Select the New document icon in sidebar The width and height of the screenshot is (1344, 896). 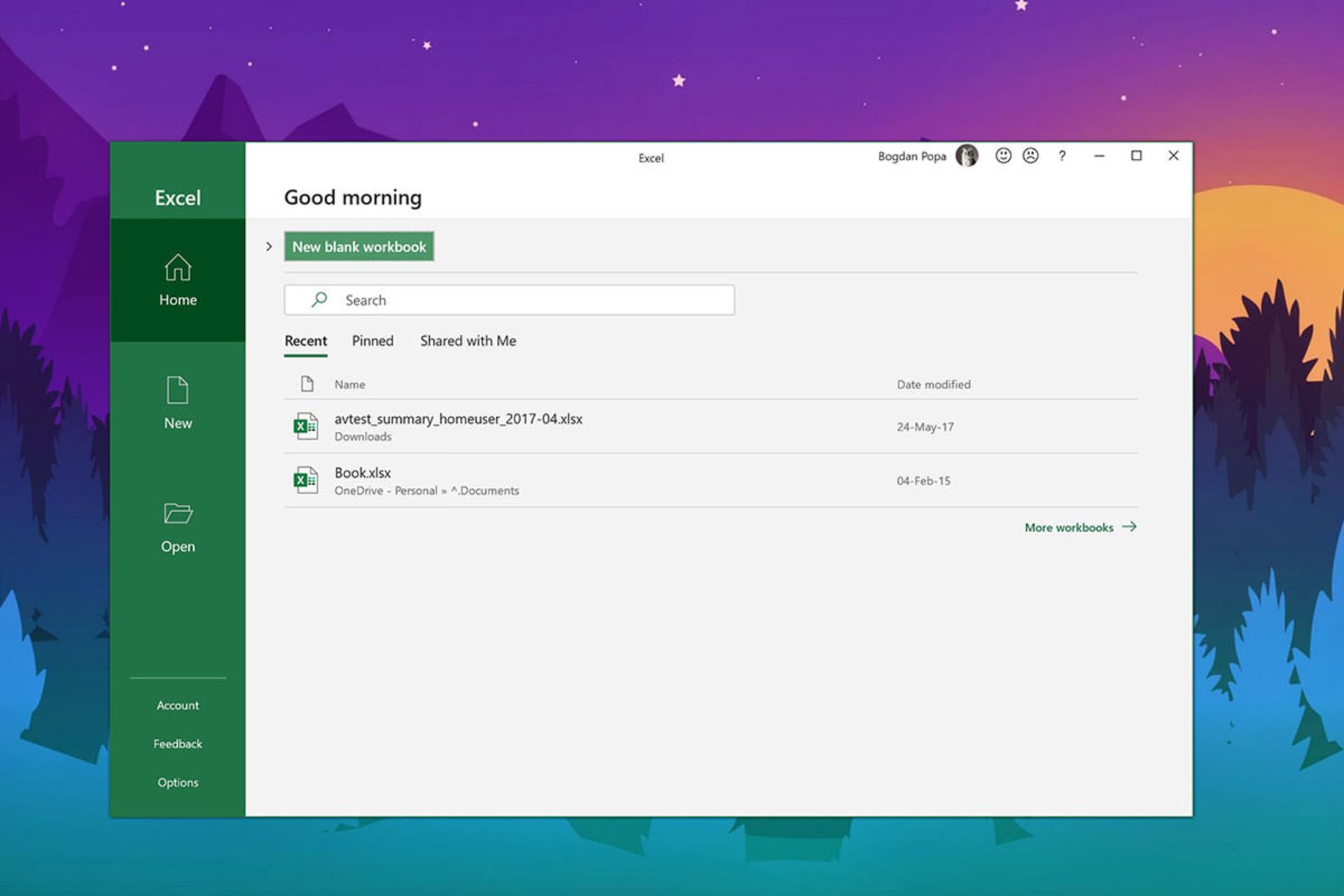pos(178,391)
